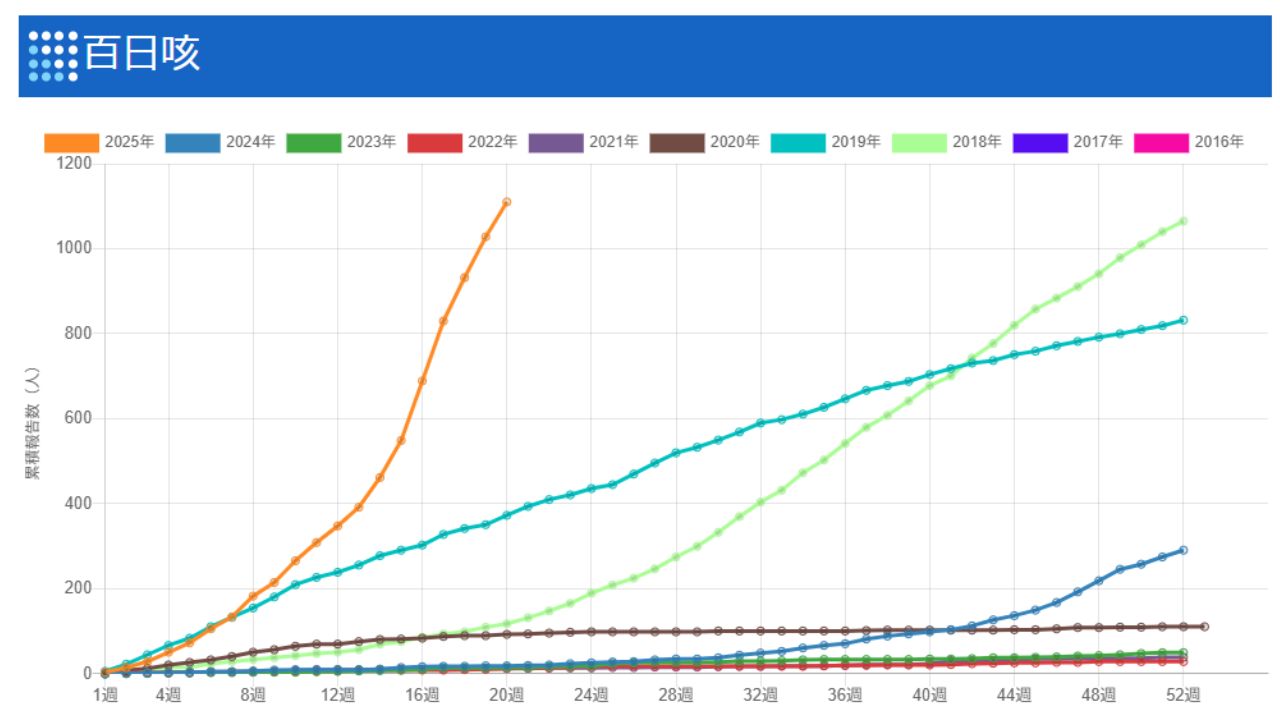The width and height of the screenshot is (1280, 720).
Task: Click the violet 2017年 legend swatch
Action: point(1040,143)
